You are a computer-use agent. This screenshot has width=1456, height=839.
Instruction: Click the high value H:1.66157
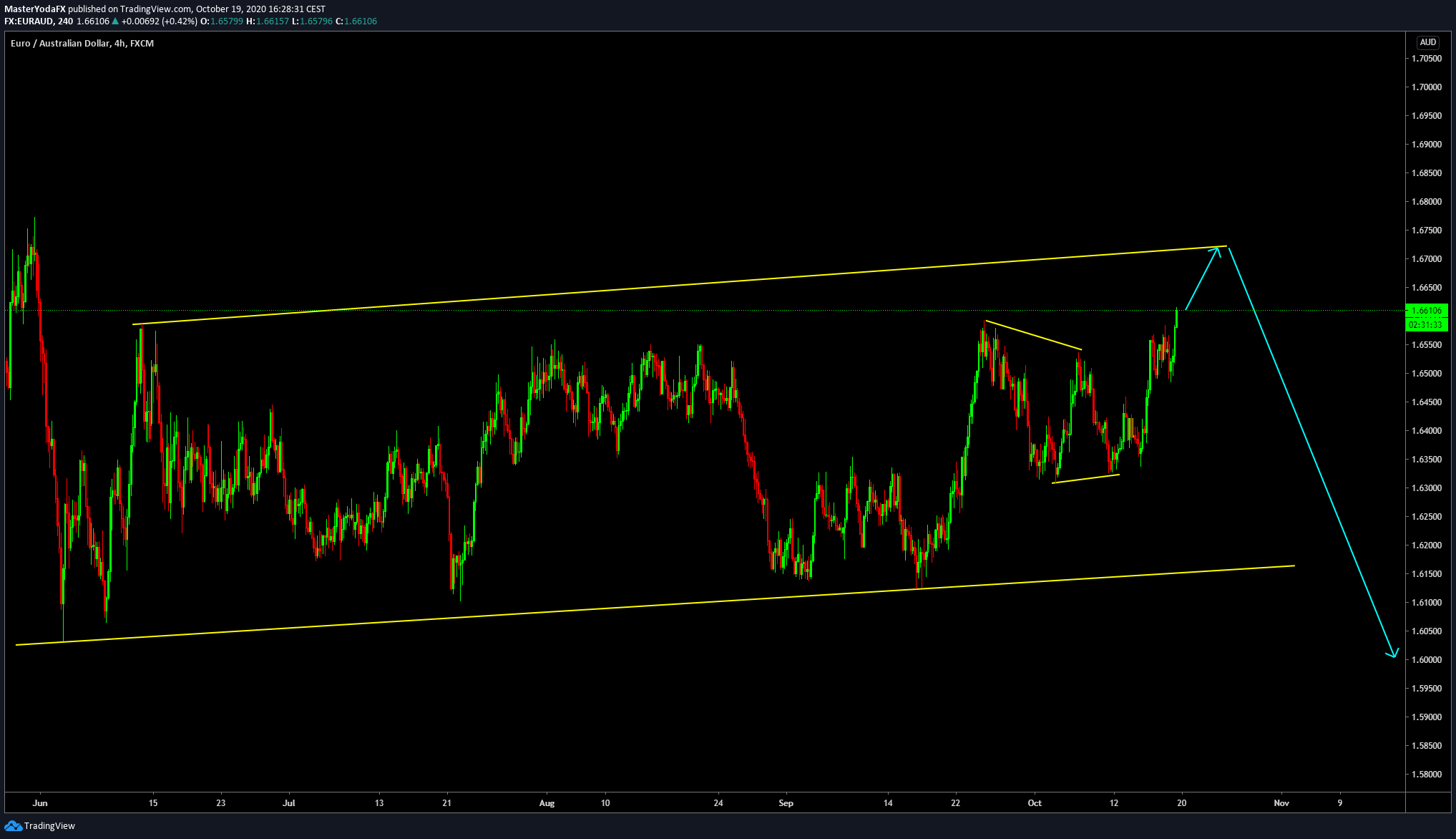click(x=268, y=21)
